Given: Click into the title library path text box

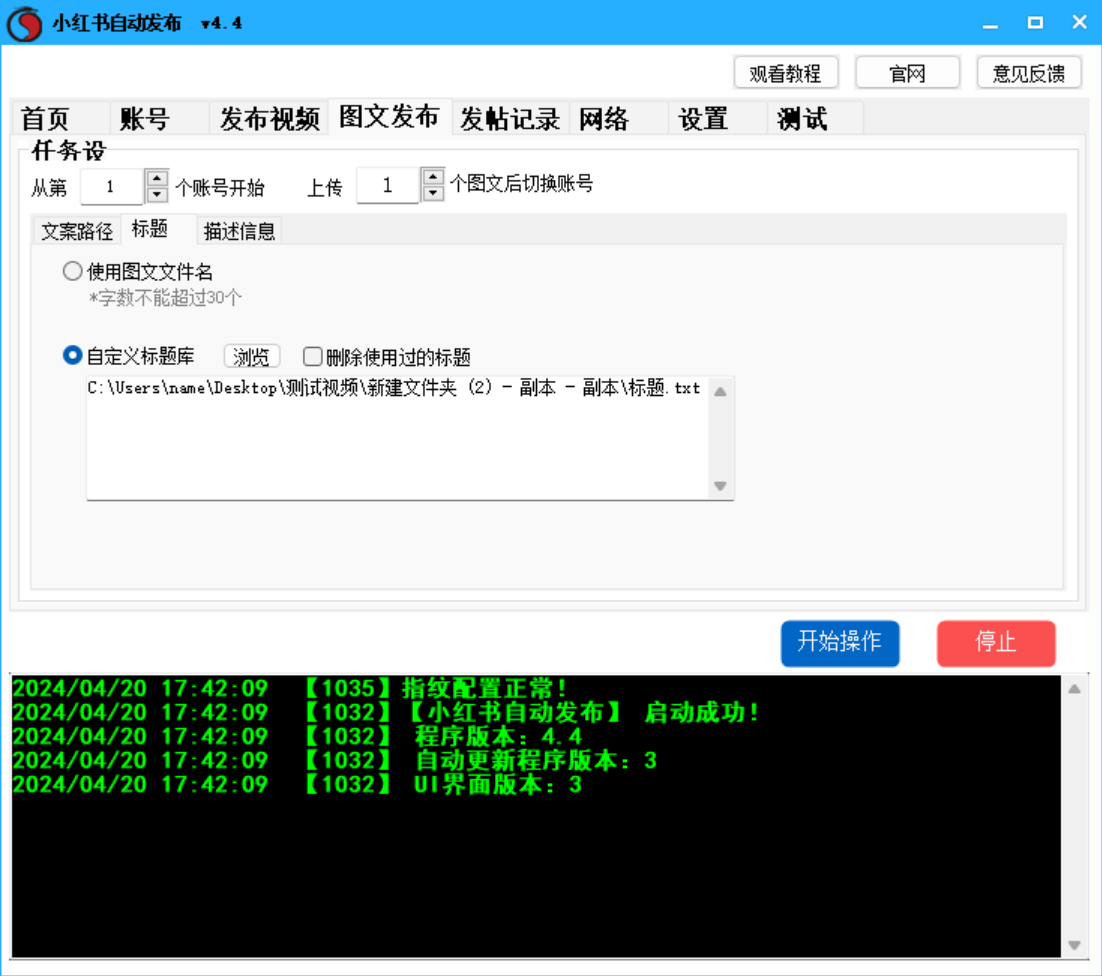Looking at the screenshot, I should [x=397, y=438].
